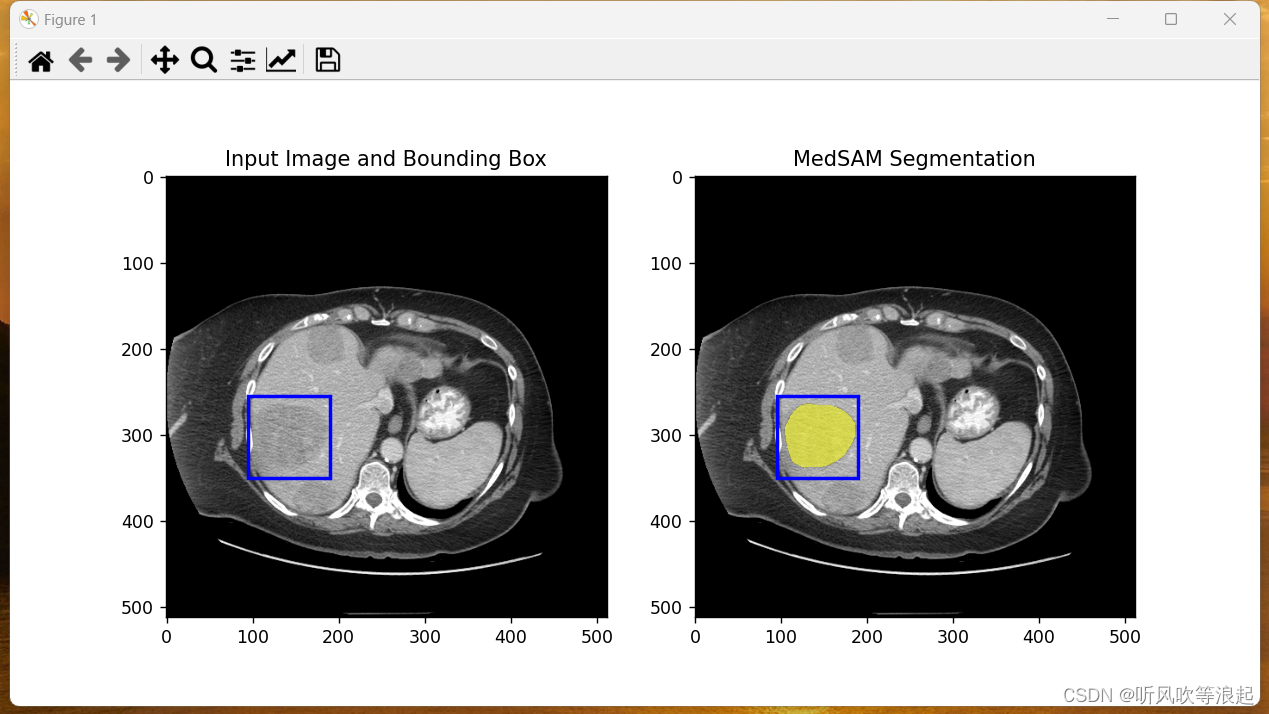The image size is (1269, 714).
Task: Open Configure subplots sliders icon
Action: (243, 61)
